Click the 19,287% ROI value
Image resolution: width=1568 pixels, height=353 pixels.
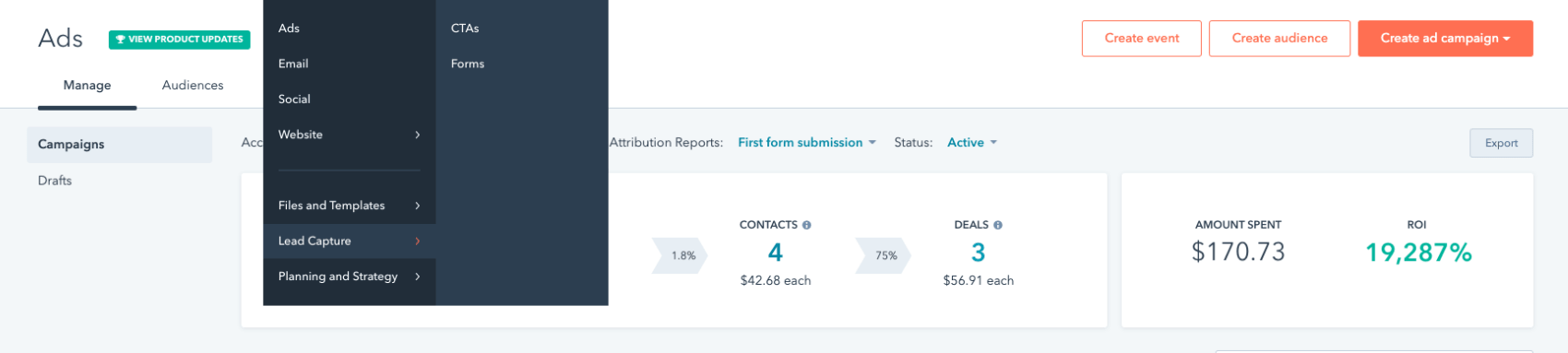coord(1419,253)
